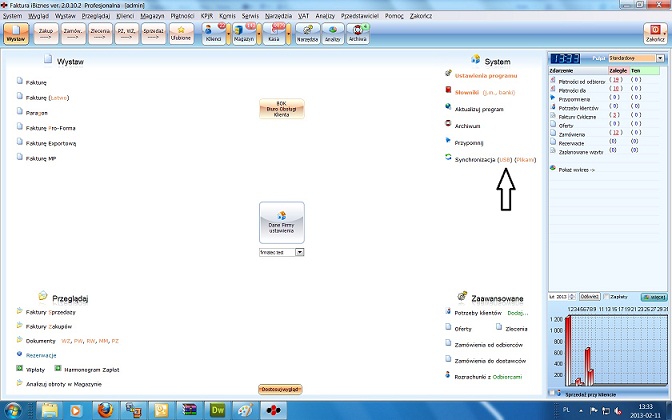This screenshot has width=672, height=420.
Task: Click the Zakończ power icon
Action: (655, 30)
